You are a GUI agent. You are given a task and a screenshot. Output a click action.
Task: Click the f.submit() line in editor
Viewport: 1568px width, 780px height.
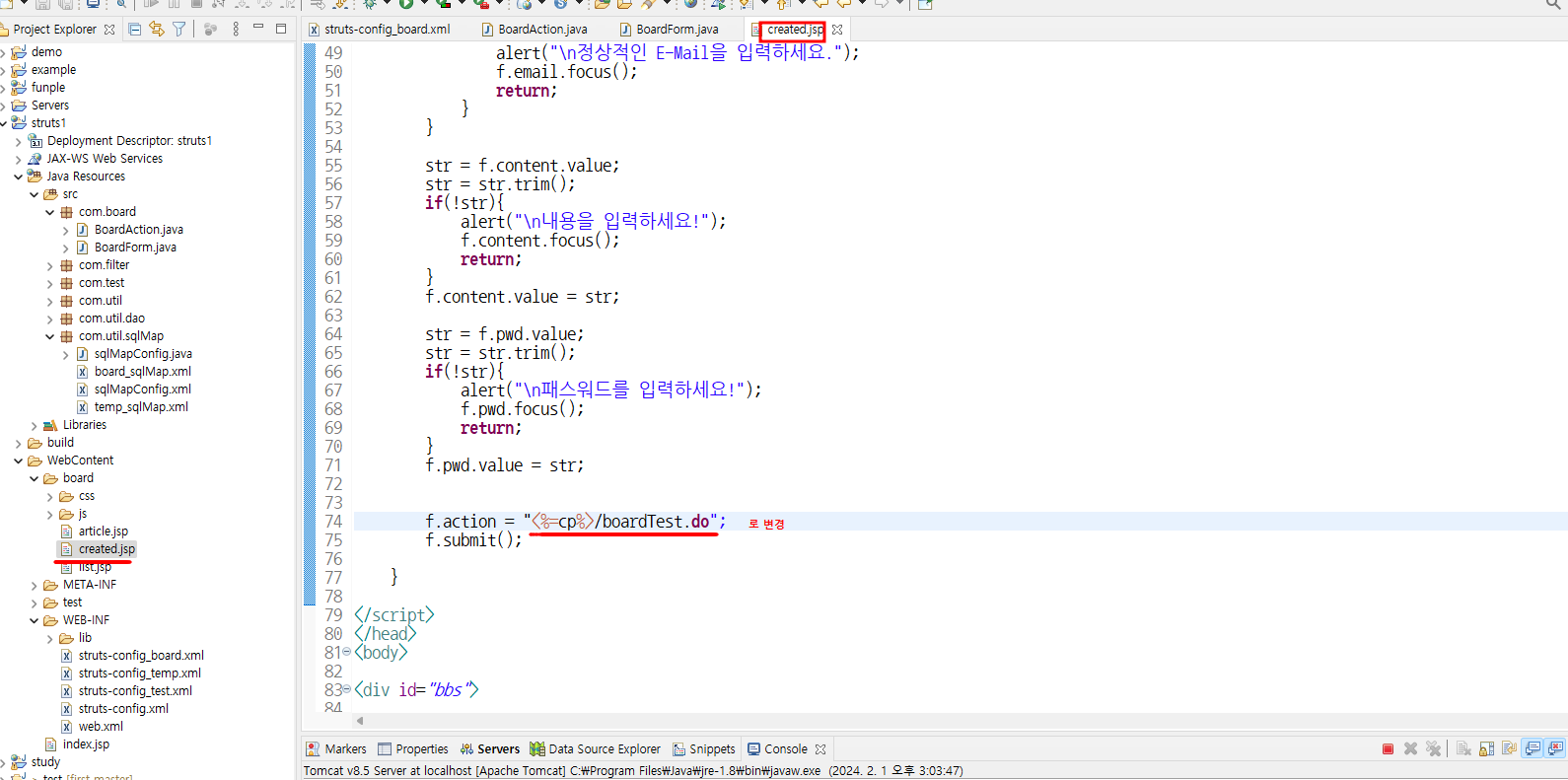[x=474, y=540]
